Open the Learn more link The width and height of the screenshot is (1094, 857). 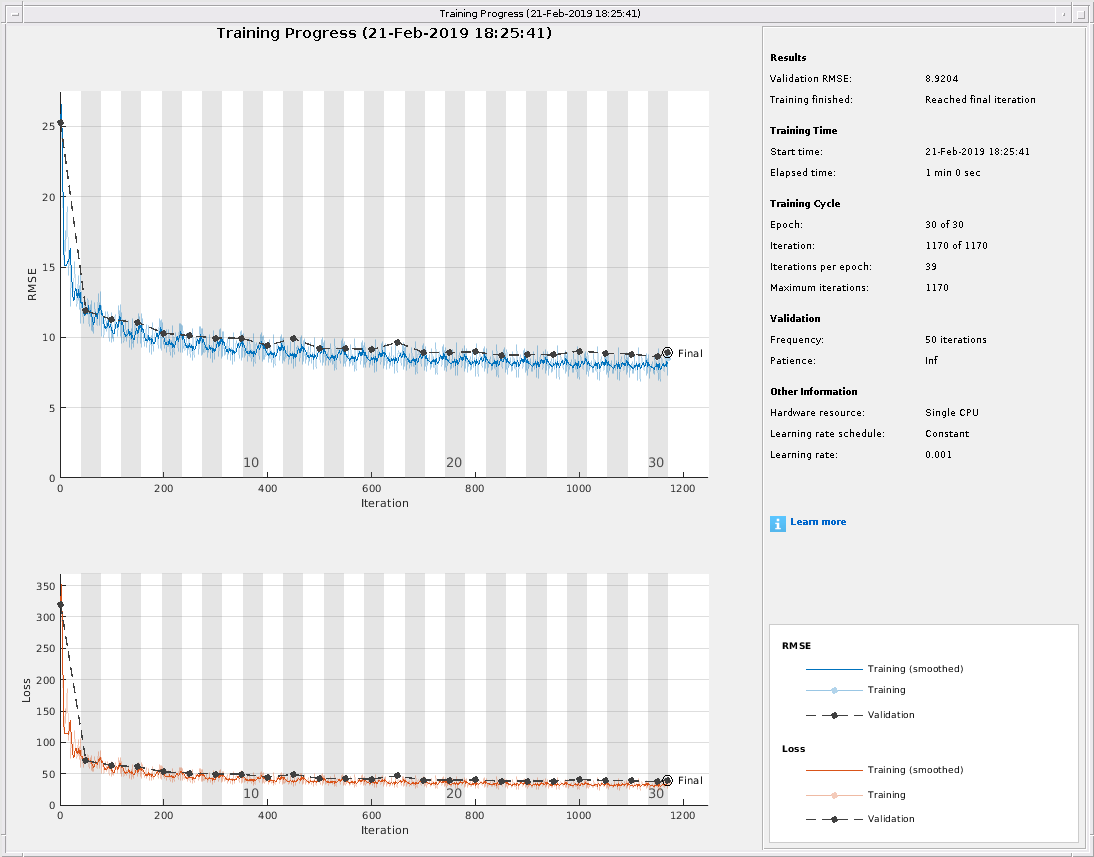point(817,522)
